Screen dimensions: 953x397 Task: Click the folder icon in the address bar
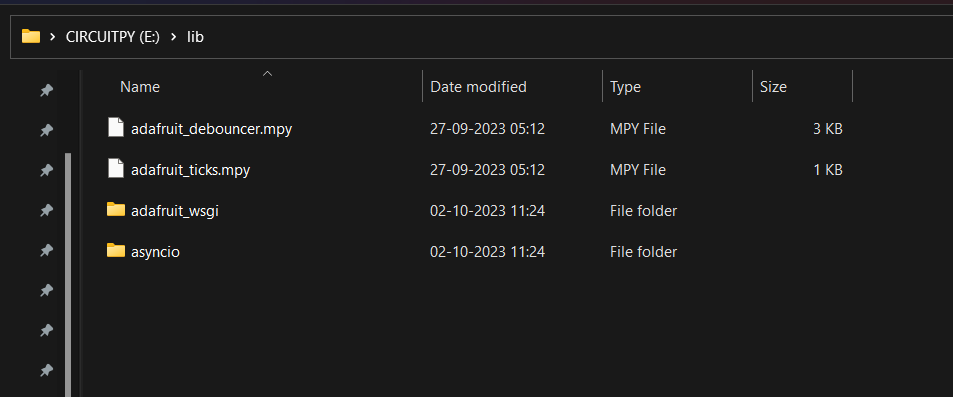[x=31, y=36]
